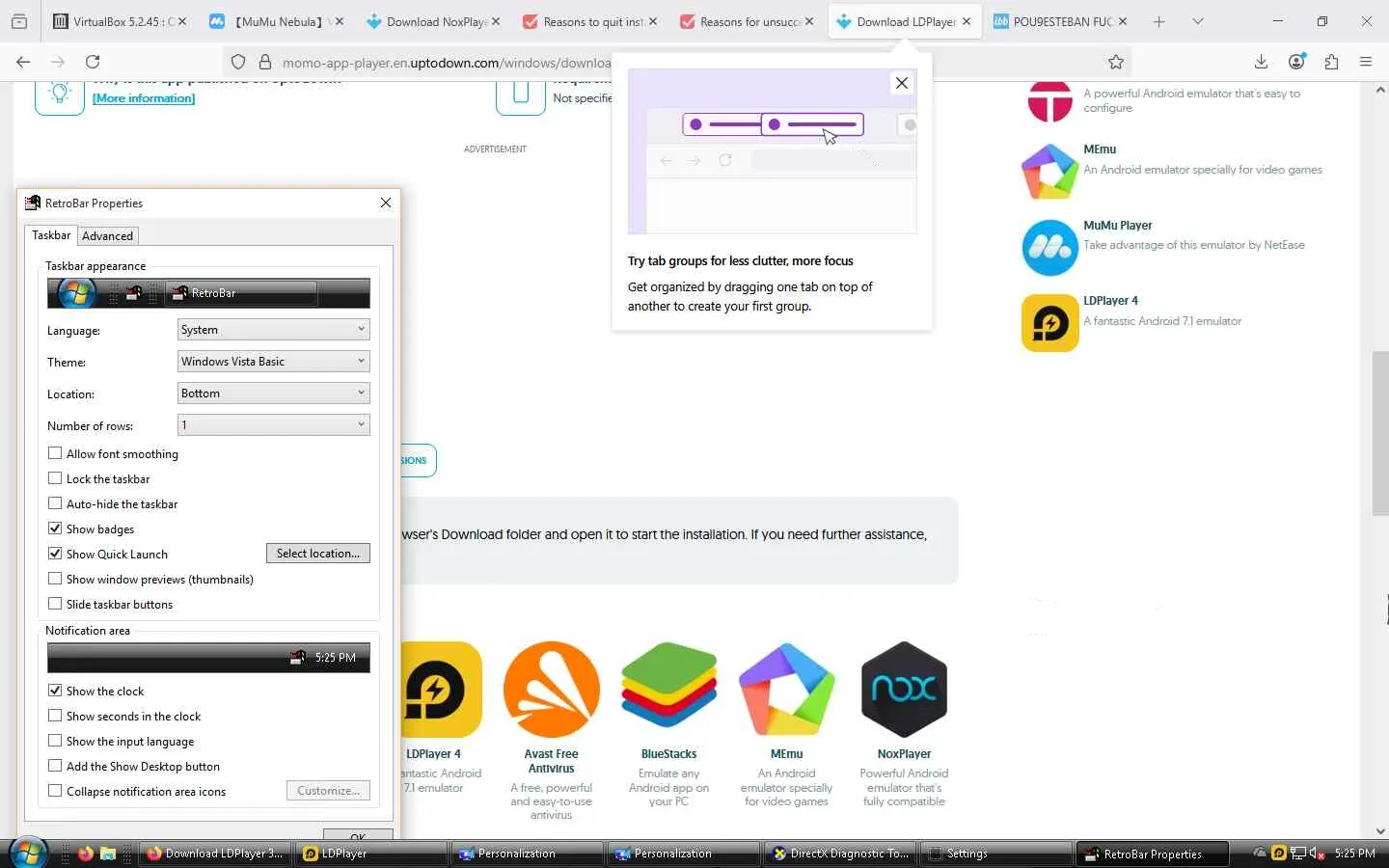This screenshot has height=868, width=1389.
Task: Open the Firefox hamburger application menu
Action: 1366,62
